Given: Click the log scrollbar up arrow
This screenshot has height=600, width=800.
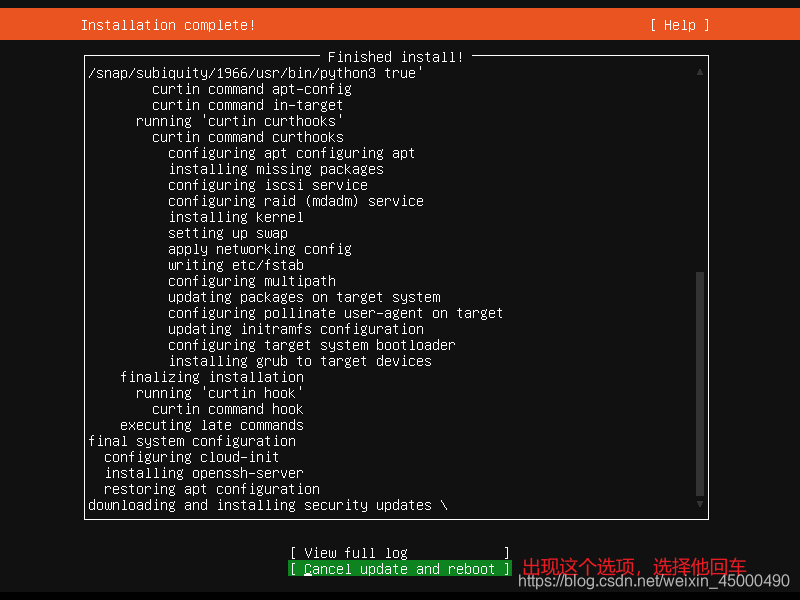Looking at the screenshot, I should click(700, 72).
